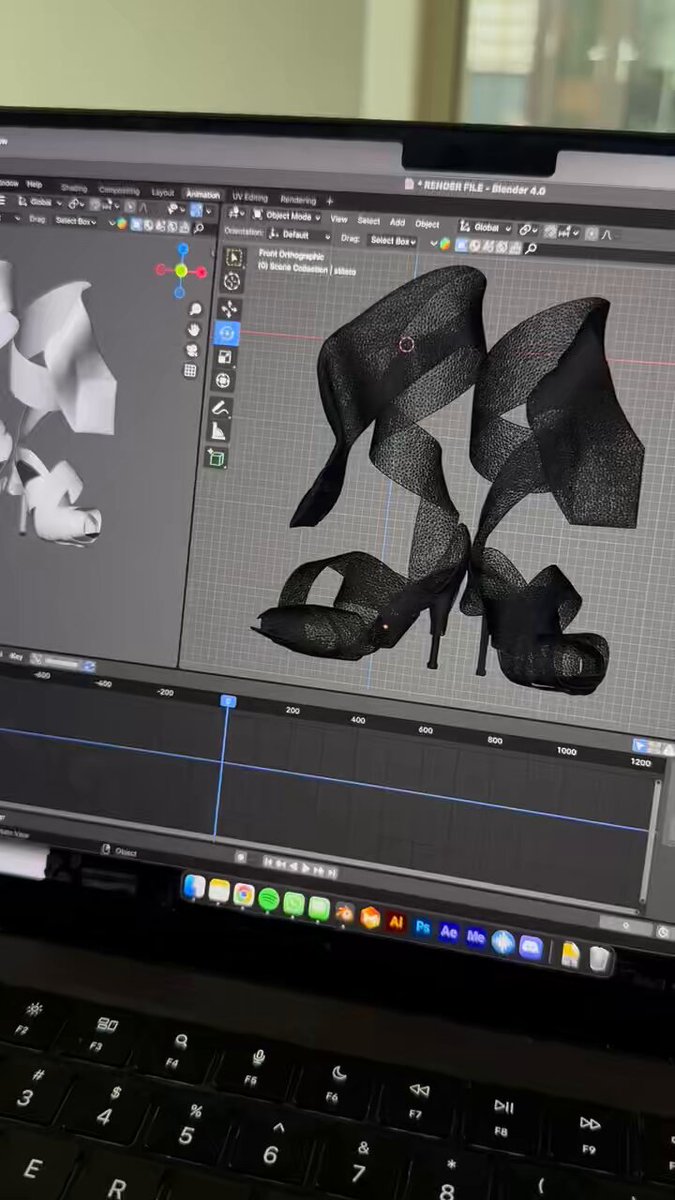
Task: Choose the highlighted Rotate tool
Action: pyautogui.click(x=226, y=333)
